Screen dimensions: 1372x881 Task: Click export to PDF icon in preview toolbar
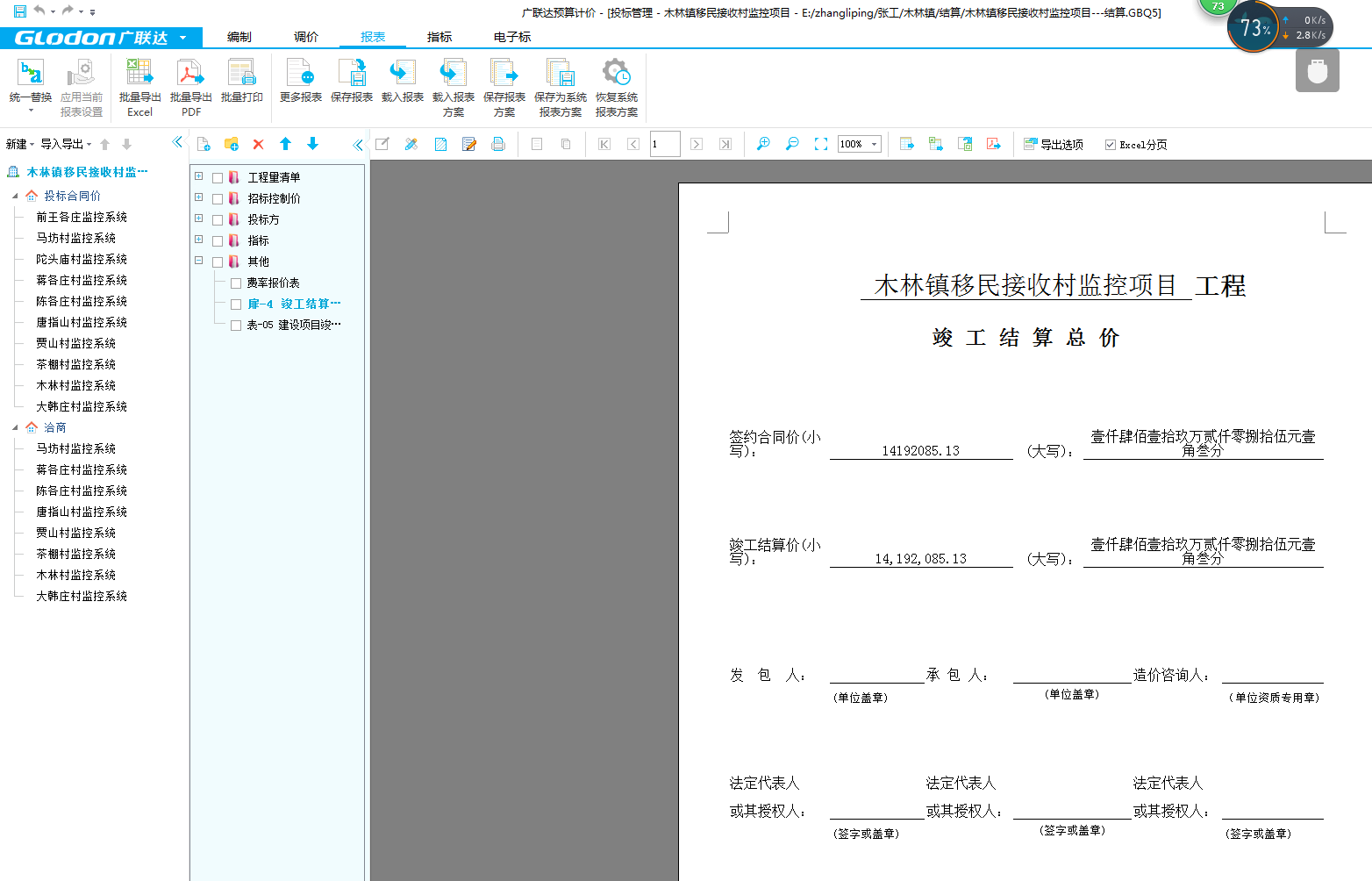point(994,144)
